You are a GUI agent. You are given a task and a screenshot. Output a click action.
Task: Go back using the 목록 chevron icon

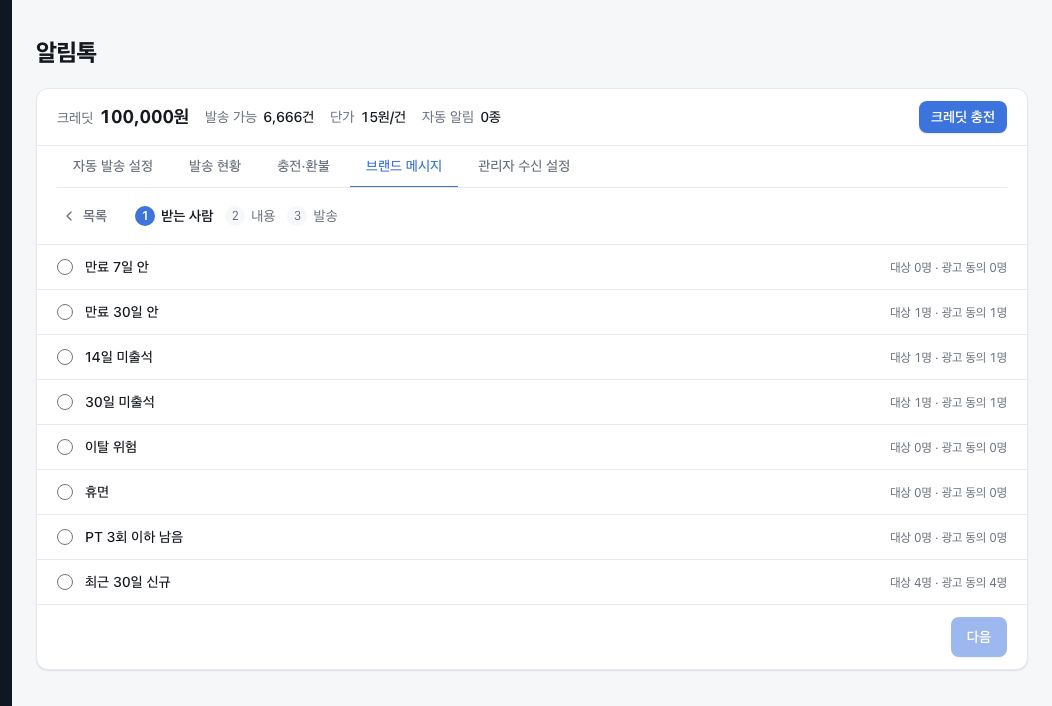pos(68,216)
